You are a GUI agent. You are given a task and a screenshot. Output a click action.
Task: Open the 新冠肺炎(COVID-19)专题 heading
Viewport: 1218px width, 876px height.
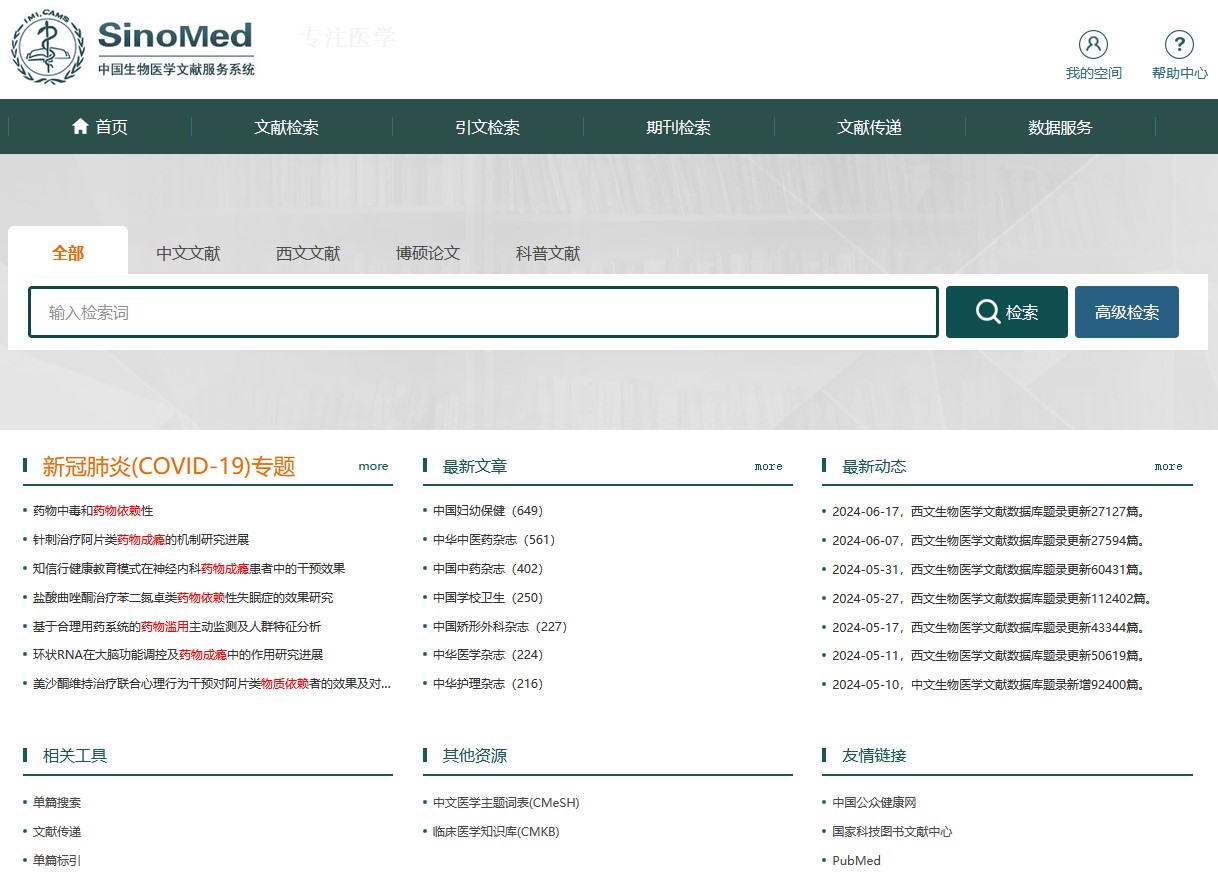tap(169, 466)
